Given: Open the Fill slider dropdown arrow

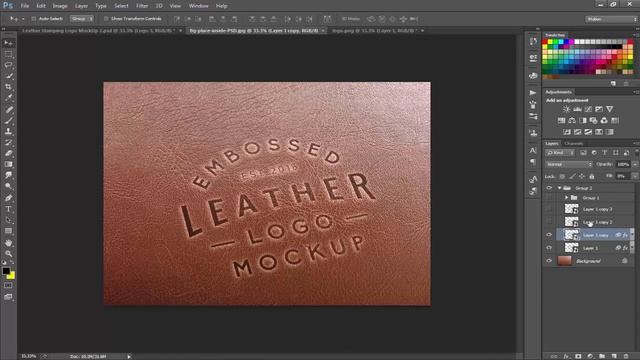Looking at the screenshot, I should pos(635,176).
